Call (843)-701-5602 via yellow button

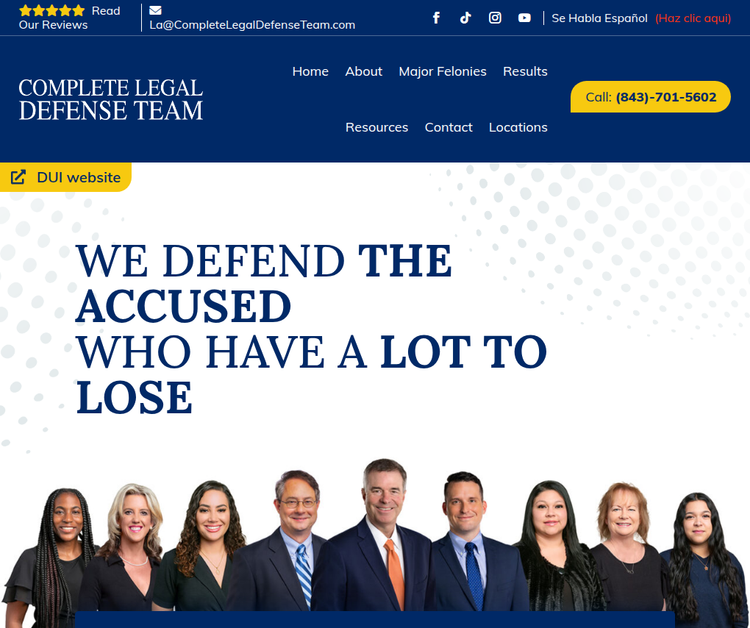tap(651, 97)
